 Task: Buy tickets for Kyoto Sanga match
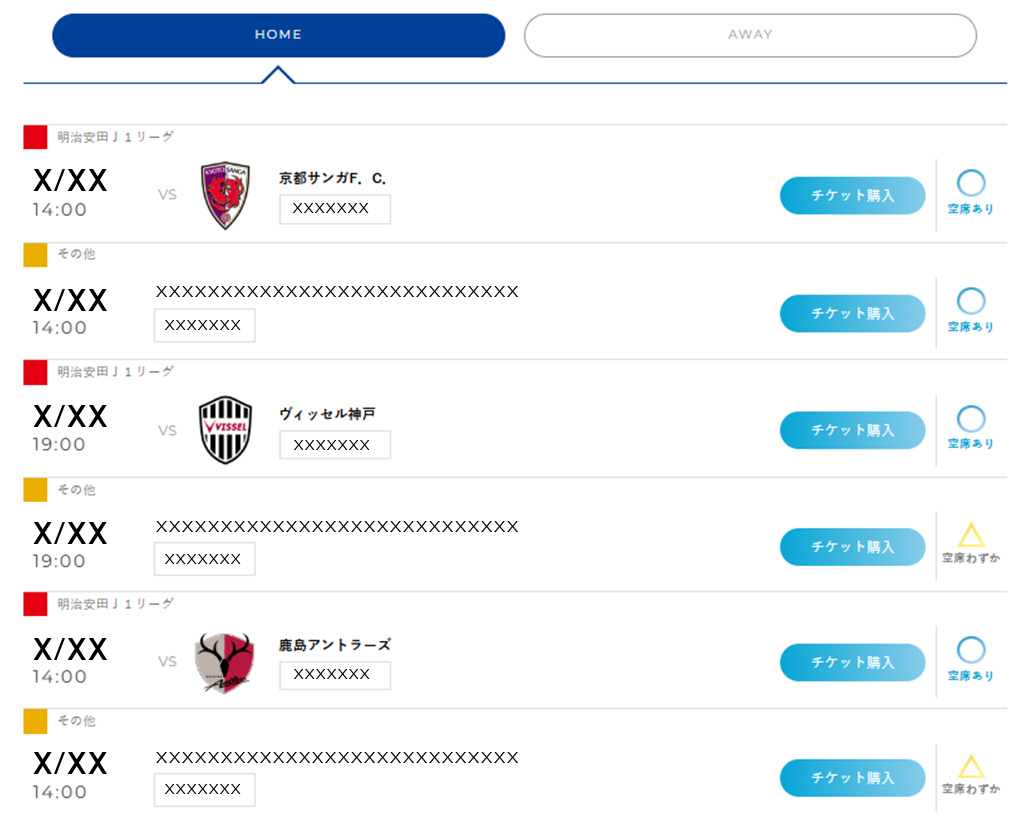pyautogui.click(x=852, y=196)
